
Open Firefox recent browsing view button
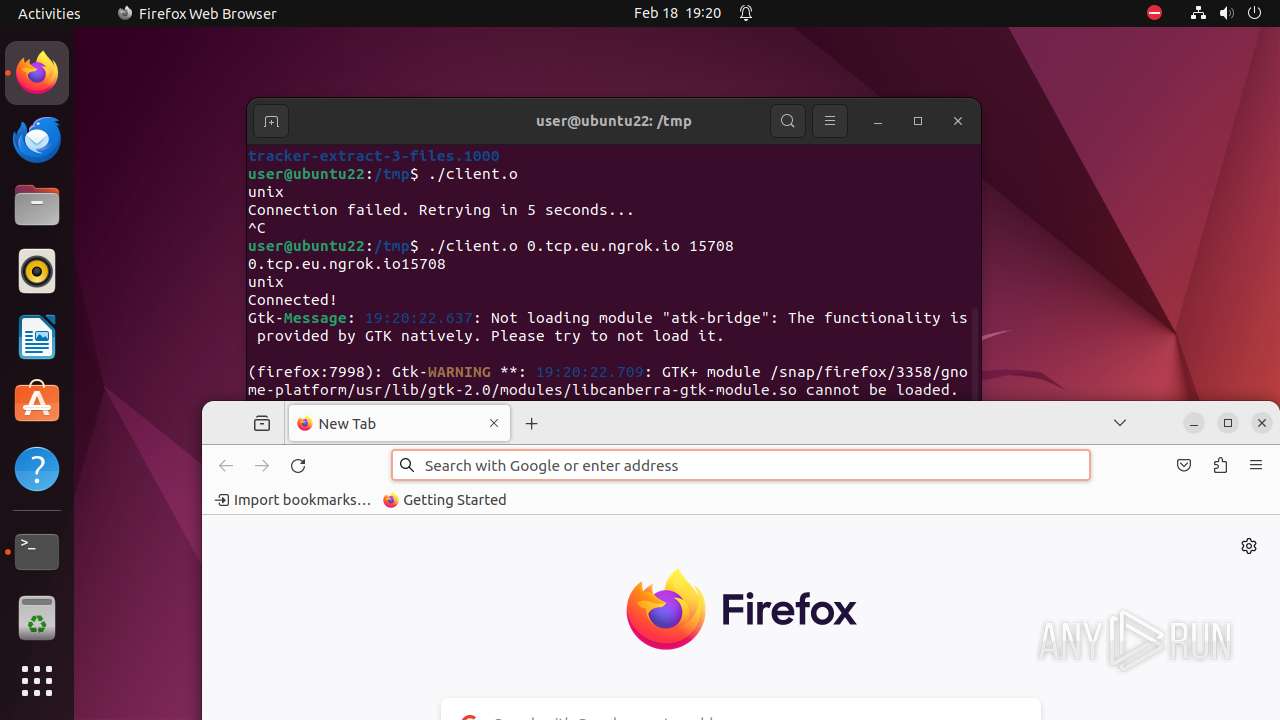point(262,423)
